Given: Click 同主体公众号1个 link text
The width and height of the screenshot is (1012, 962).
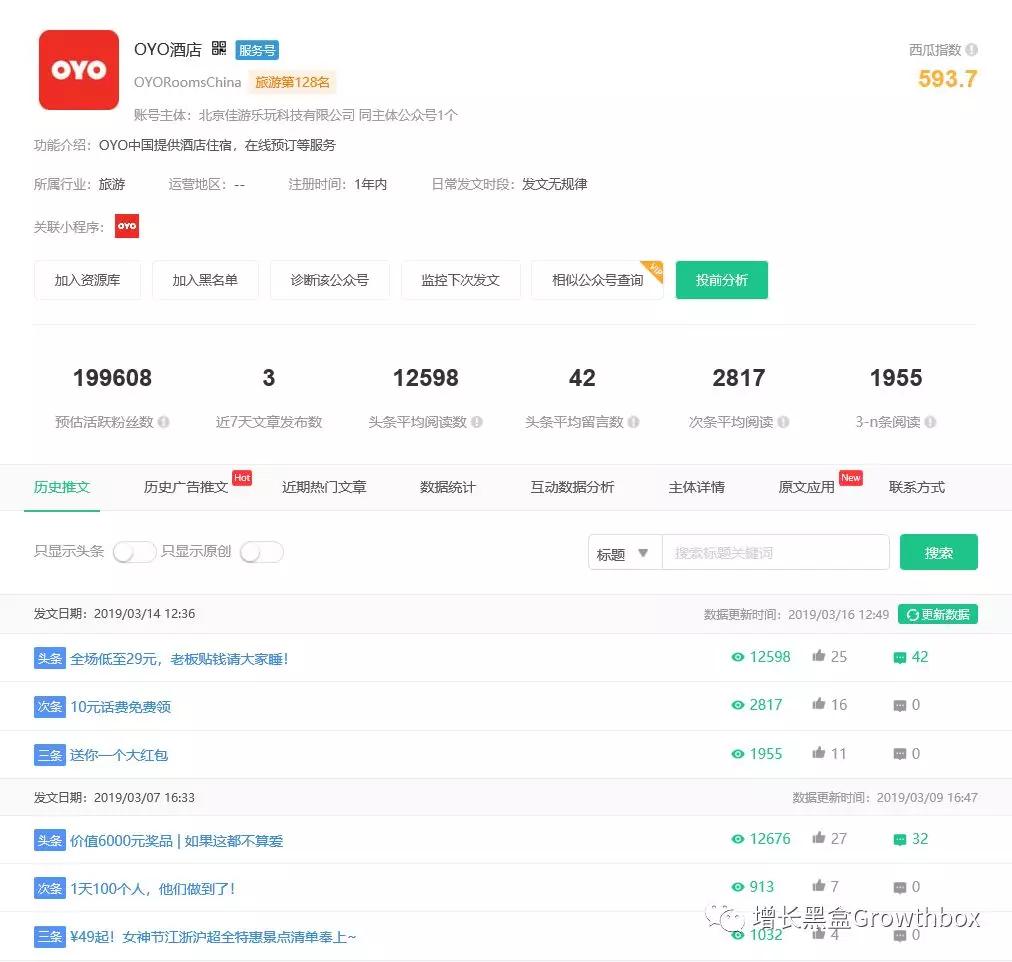Looking at the screenshot, I should pyautogui.click(x=408, y=115).
